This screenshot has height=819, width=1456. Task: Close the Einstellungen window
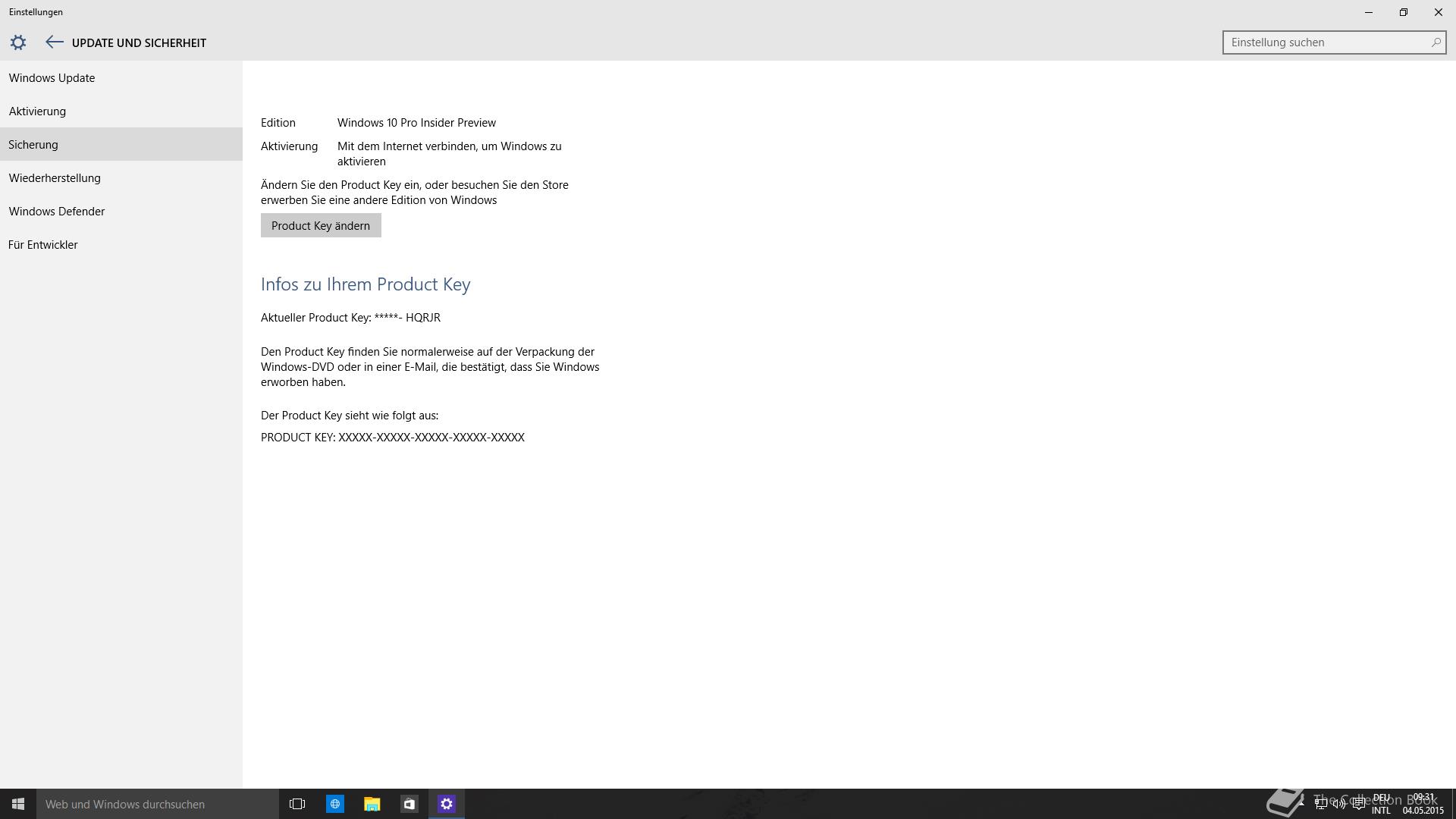[1439, 12]
